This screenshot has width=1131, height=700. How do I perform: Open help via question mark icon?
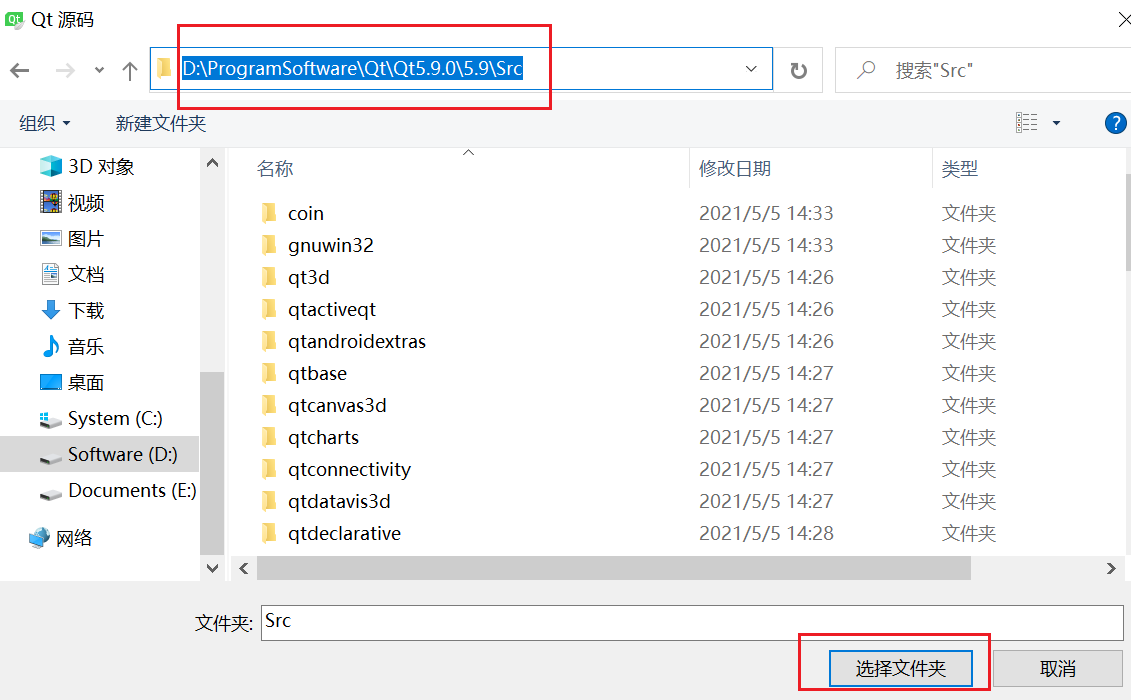tap(1115, 123)
